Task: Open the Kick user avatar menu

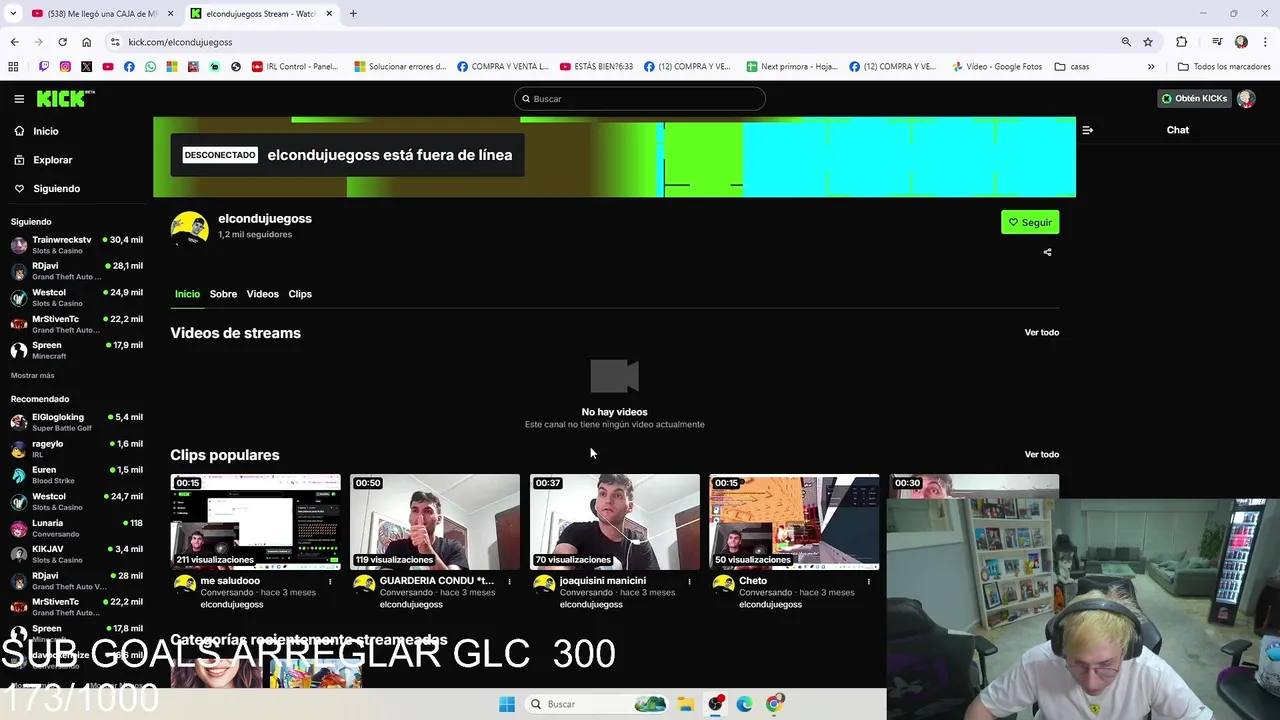Action: coord(1246,98)
